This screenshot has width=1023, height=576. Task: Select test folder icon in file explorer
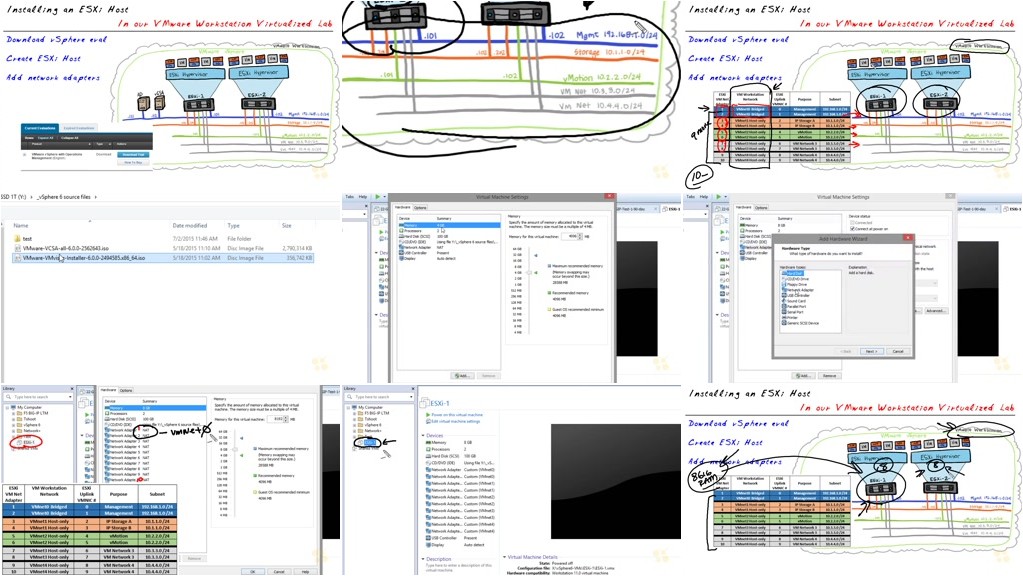(x=17, y=239)
